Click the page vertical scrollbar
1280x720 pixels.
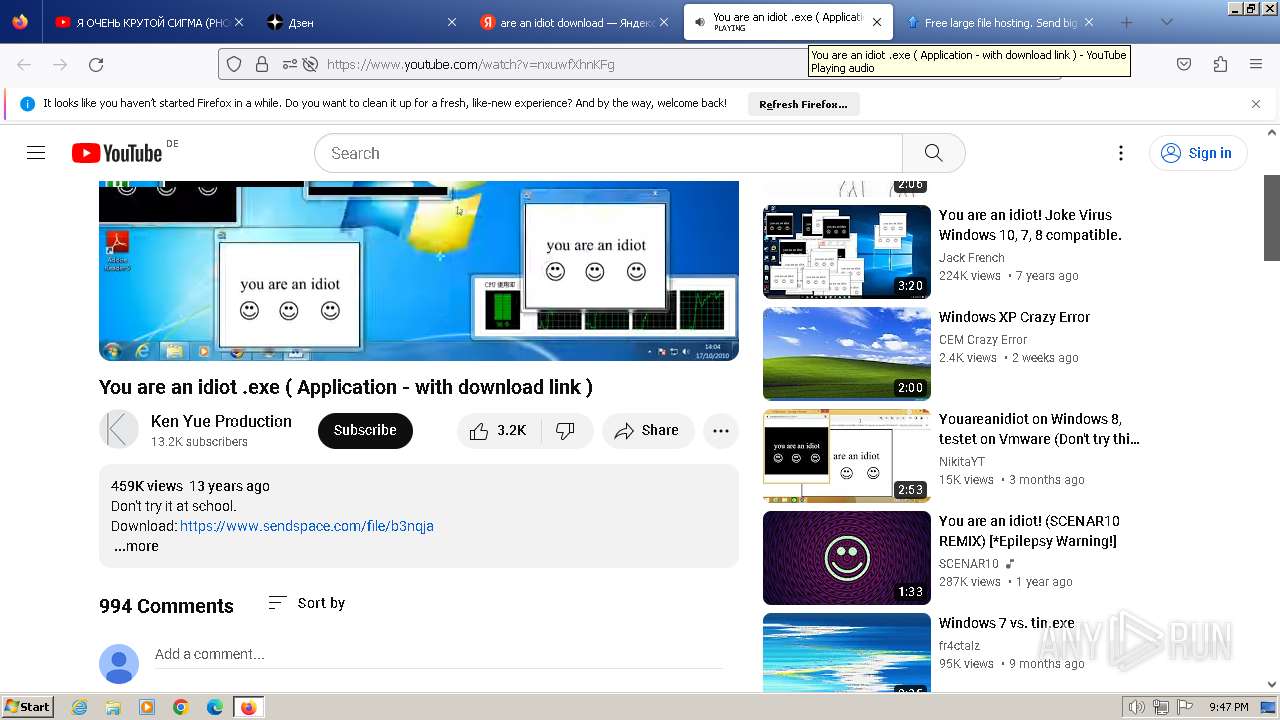click(1272, 408)
